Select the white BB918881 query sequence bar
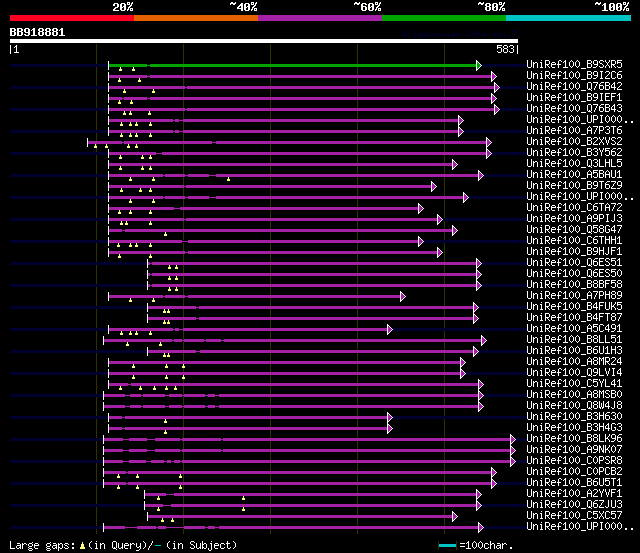This screenshot has height=553, width=640. coord(264,41)
